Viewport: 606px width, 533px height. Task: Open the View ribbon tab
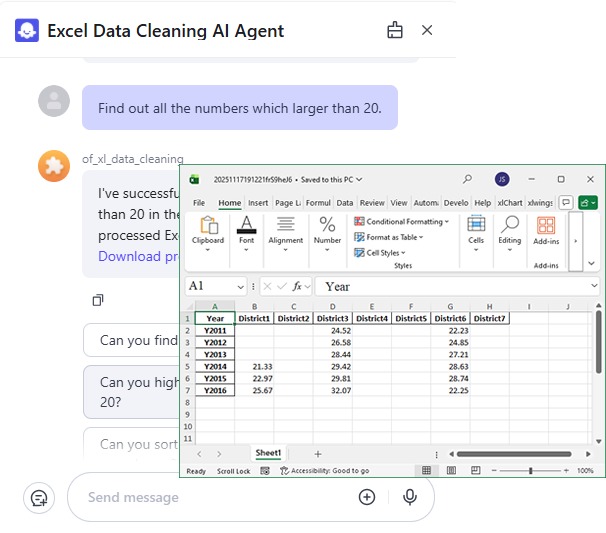coord(398,203)
